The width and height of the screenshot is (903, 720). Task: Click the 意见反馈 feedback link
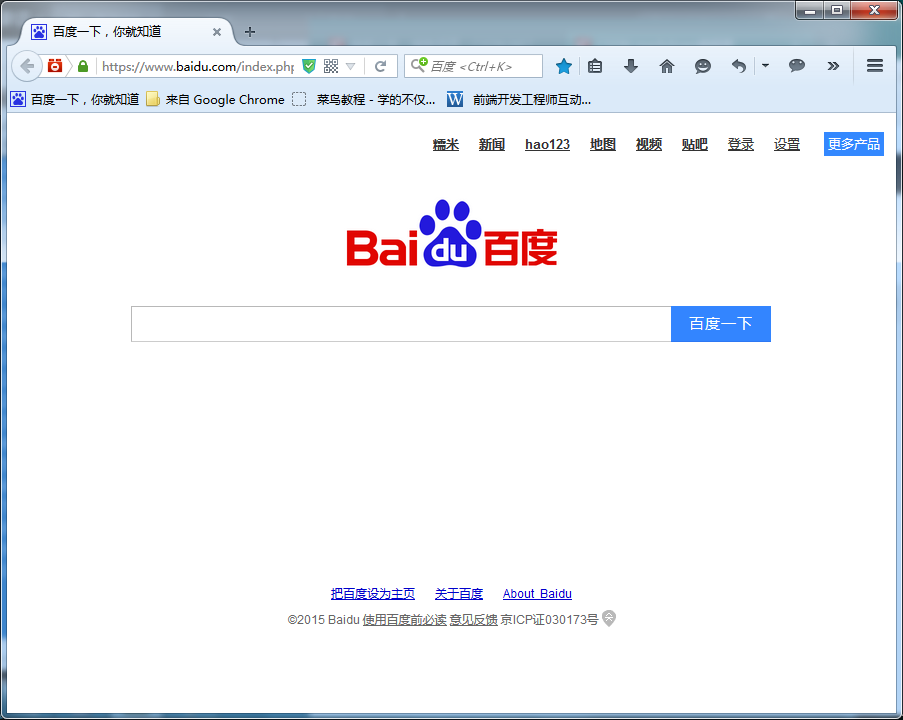pos(473,620)
